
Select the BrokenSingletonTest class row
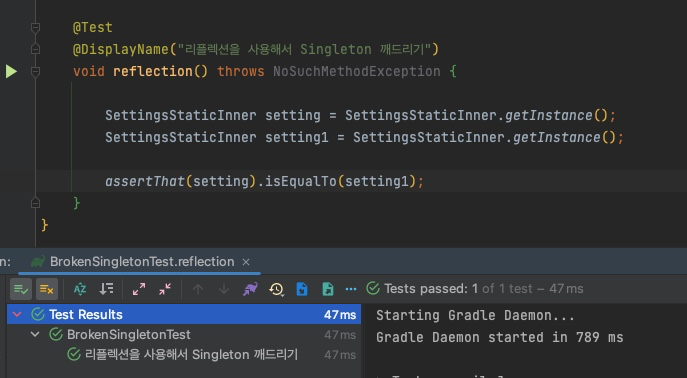coord(184,335)
